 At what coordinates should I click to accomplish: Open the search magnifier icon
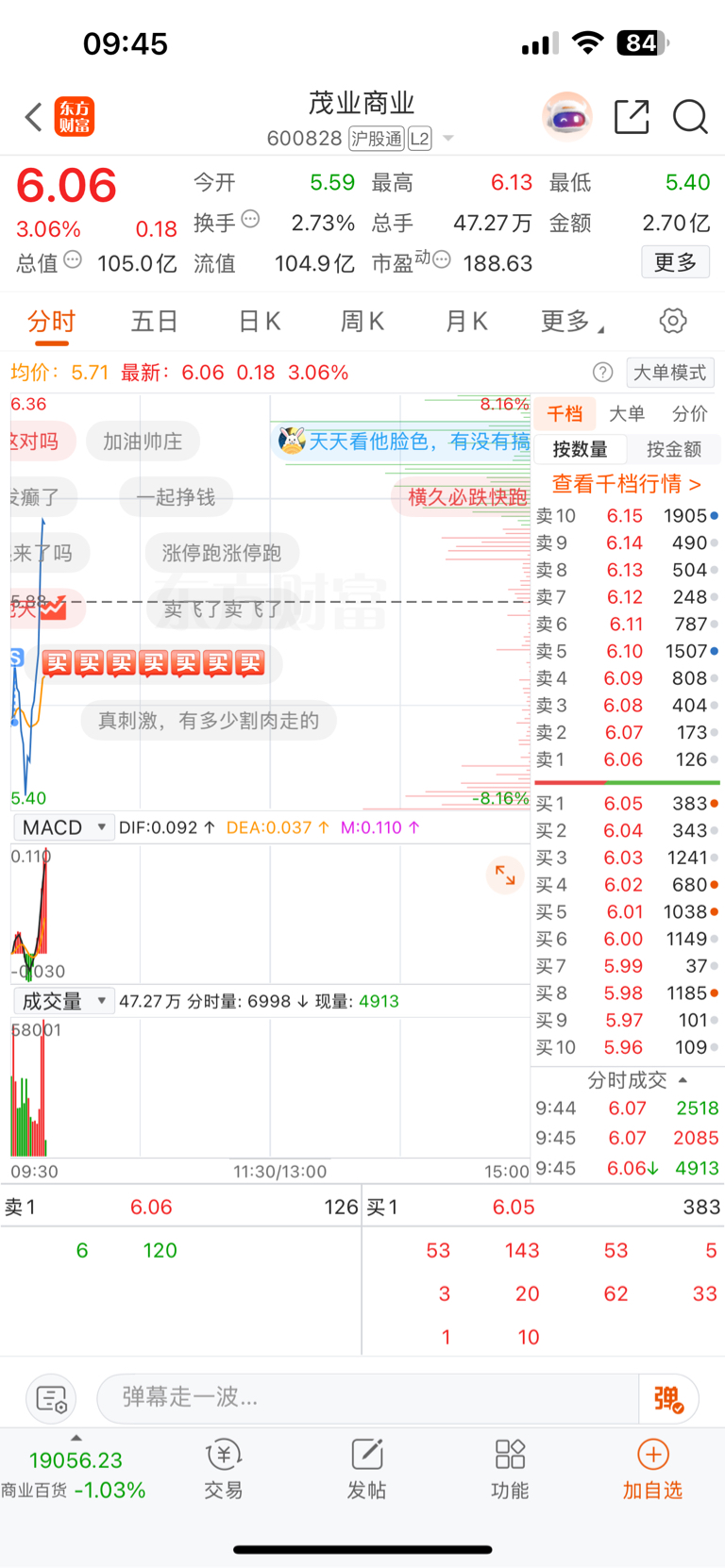(690, 117)
